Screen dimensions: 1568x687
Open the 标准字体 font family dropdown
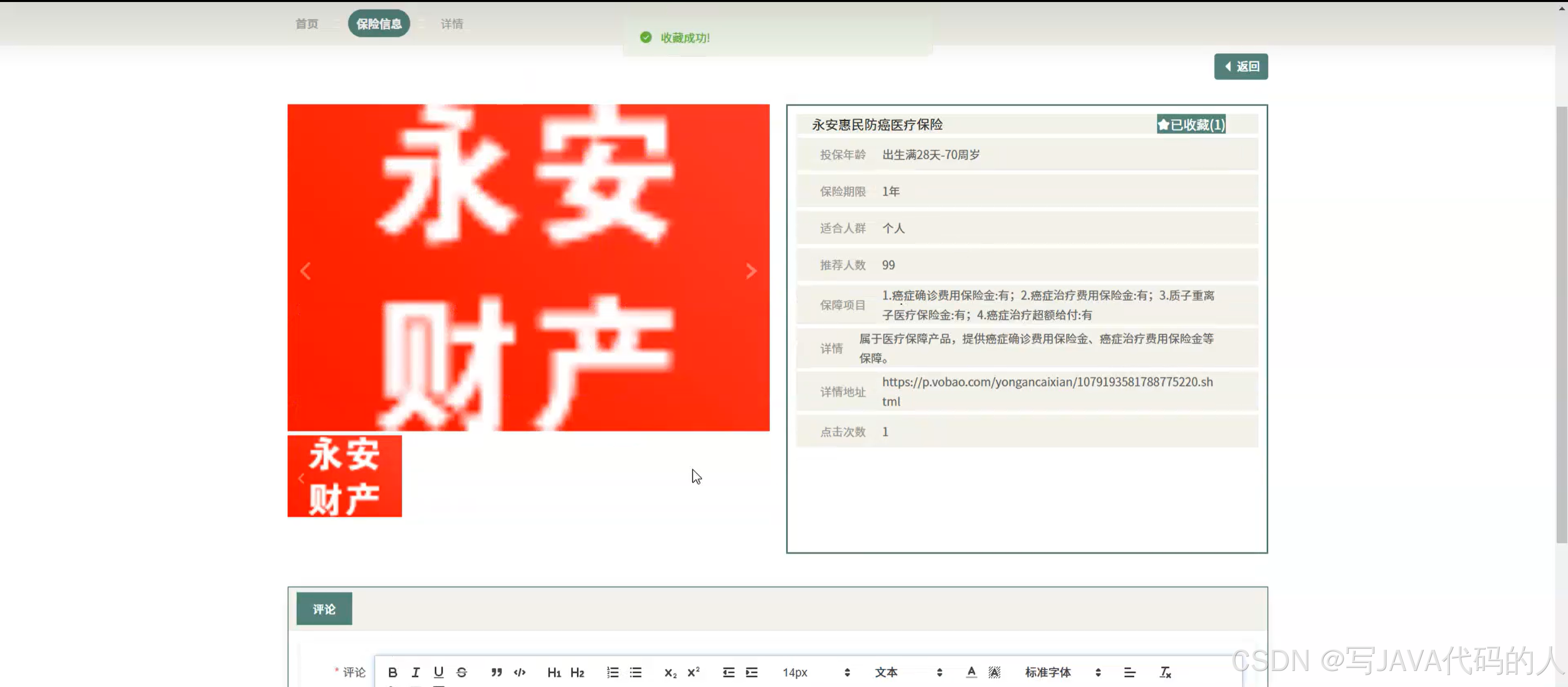1048,672
